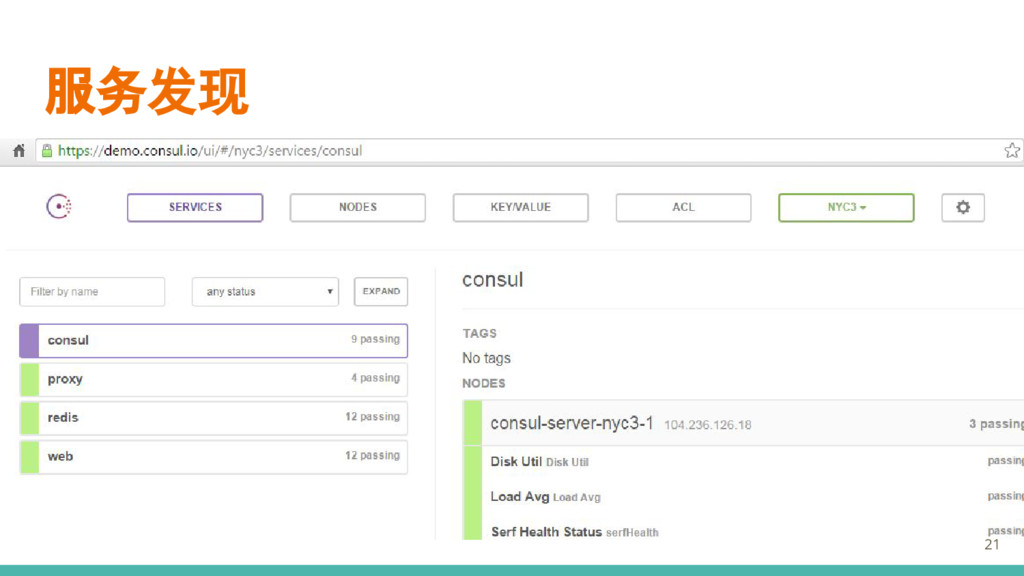Click the Filter by name field
The width and height of the screenshot is (1024, 576).
pos(92,292)
